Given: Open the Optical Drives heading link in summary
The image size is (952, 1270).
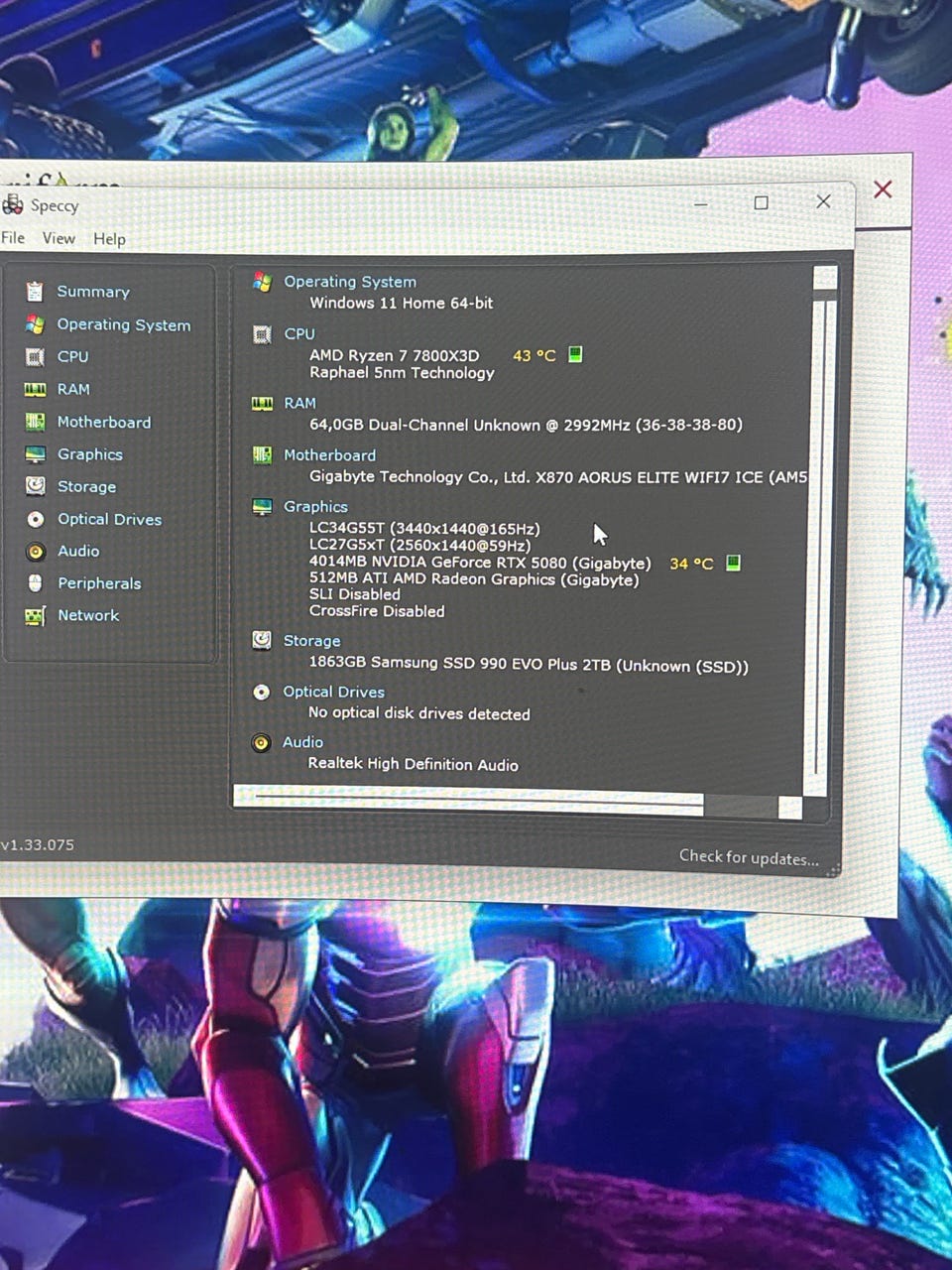Looking at the screenshot, I should click(334, 692).
